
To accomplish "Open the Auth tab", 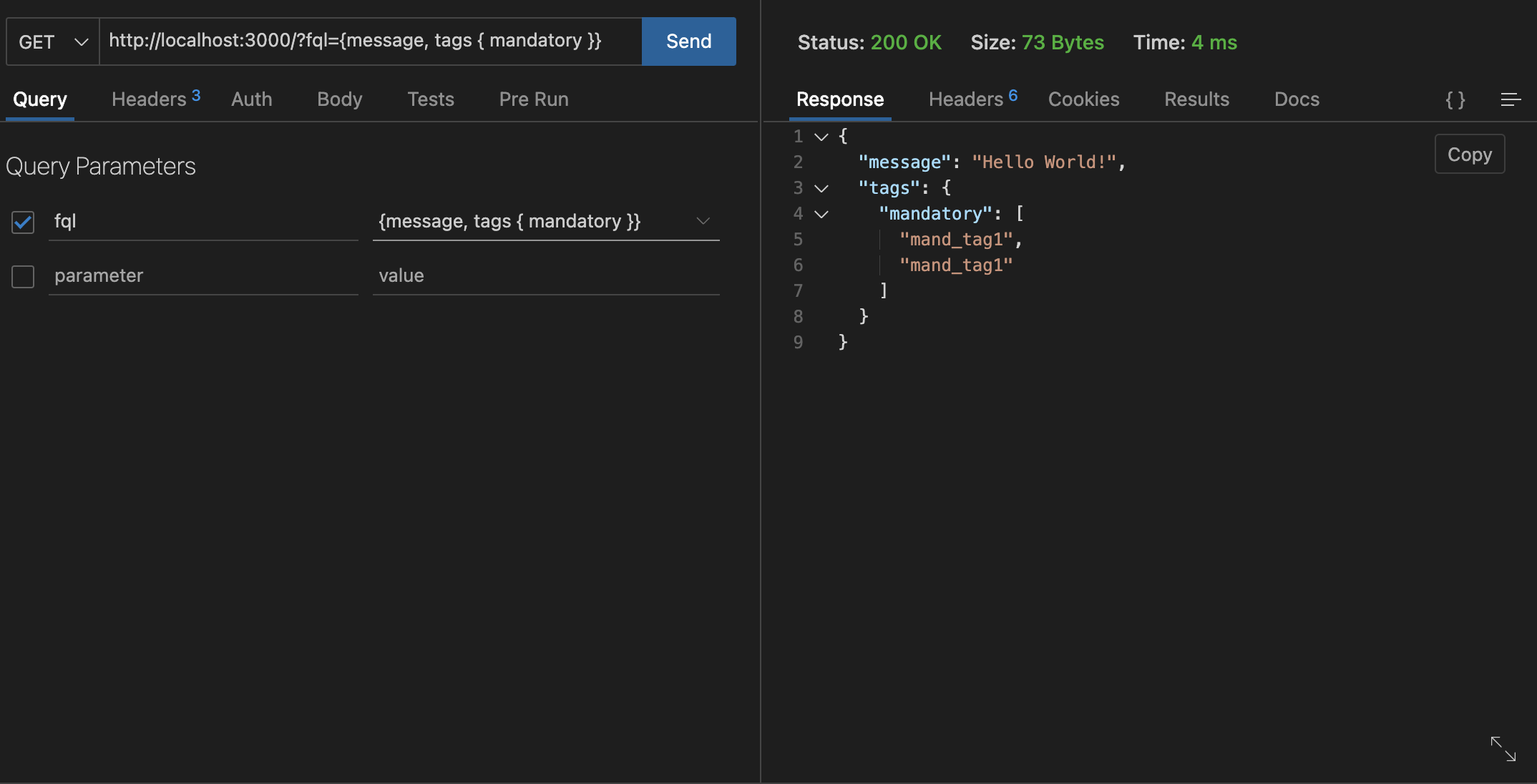I will pos(252,99).
